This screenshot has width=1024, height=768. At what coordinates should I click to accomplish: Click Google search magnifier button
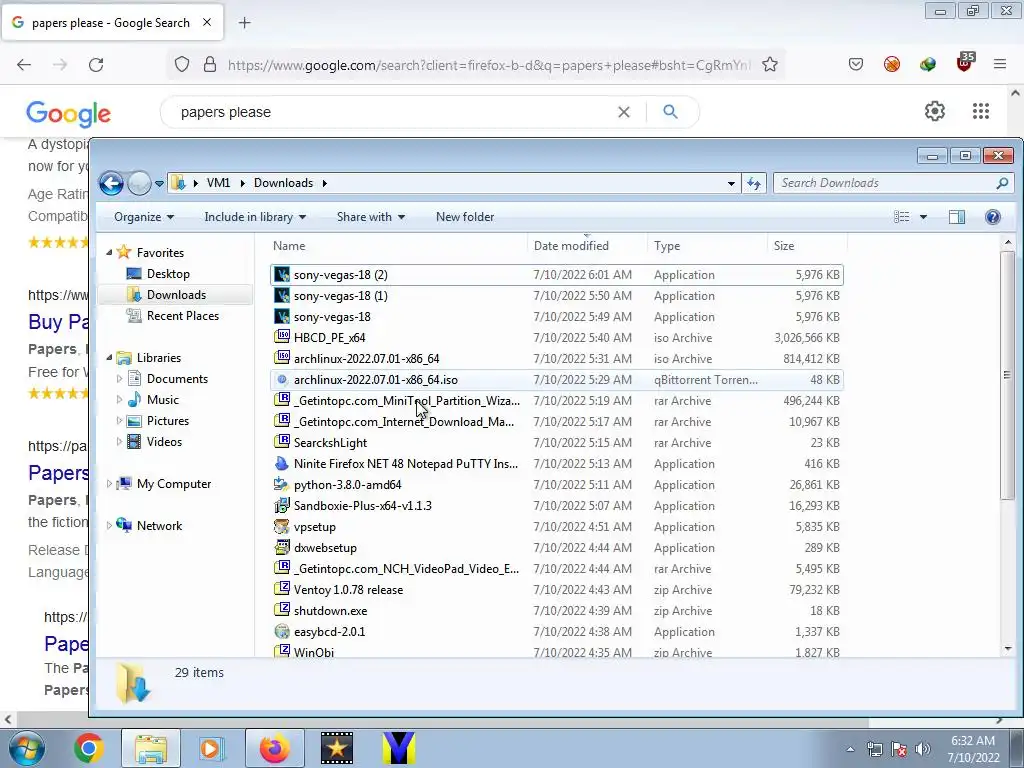point(670,112)
